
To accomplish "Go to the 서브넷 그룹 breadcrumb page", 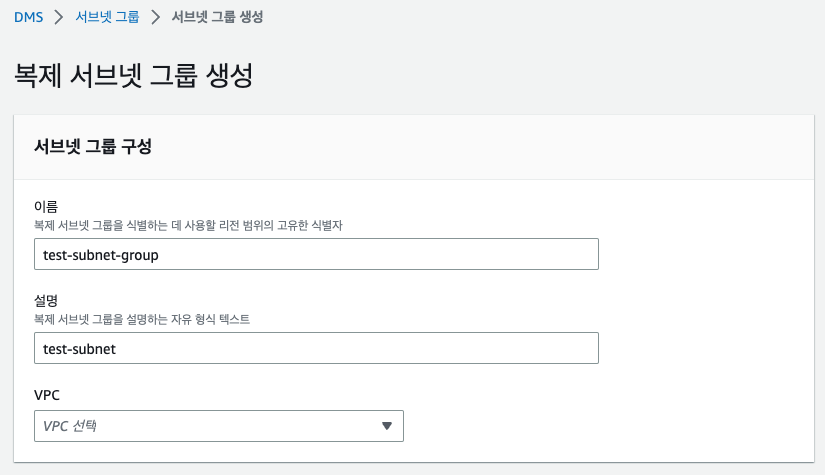I will (x=107, y=17).
